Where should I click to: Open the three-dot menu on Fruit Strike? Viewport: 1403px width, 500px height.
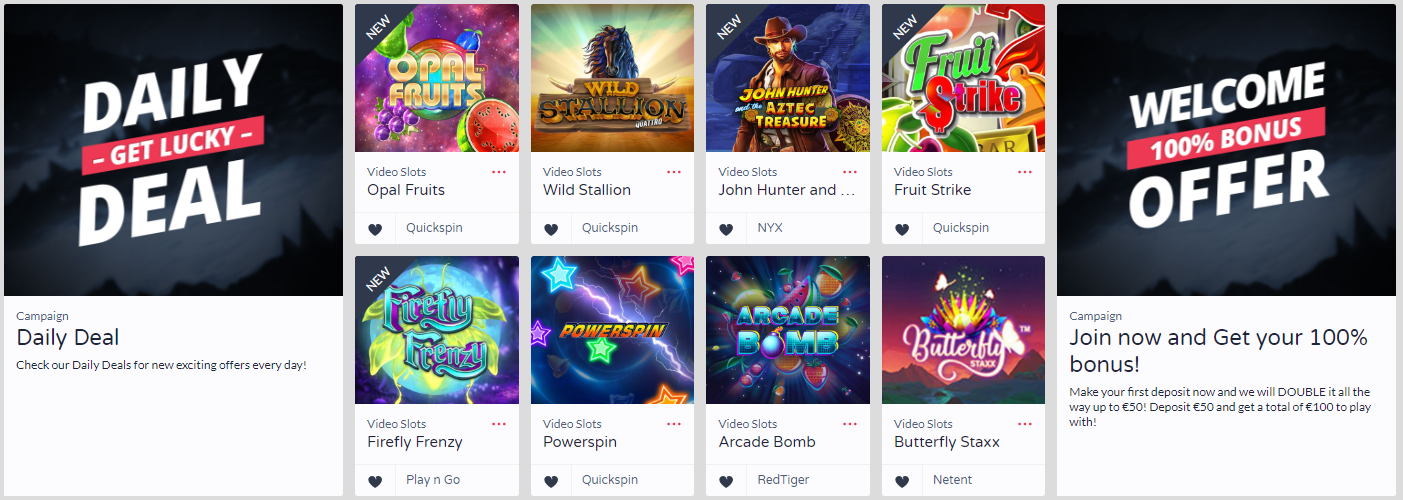(1025, 172)
